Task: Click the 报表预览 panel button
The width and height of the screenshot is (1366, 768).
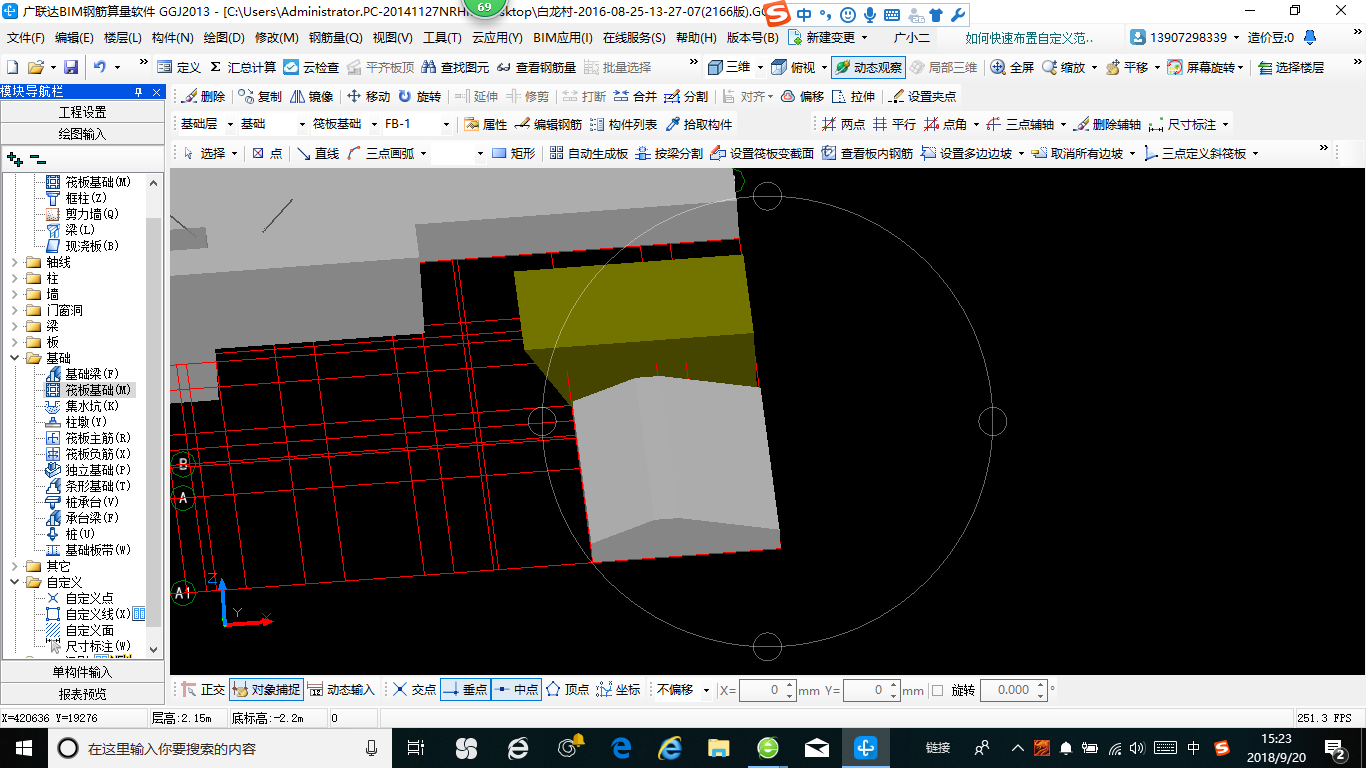Action: click(x=82, y=693)
